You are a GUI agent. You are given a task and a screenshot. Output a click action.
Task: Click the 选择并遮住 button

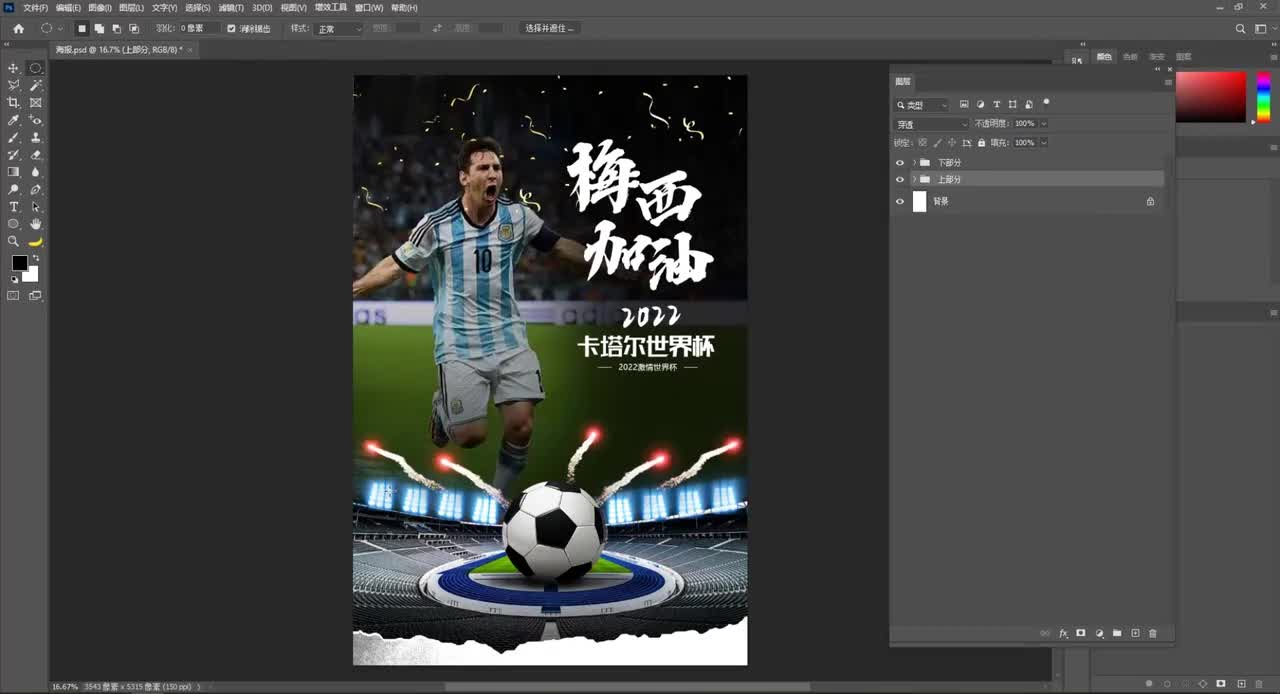tap(549, 29)
